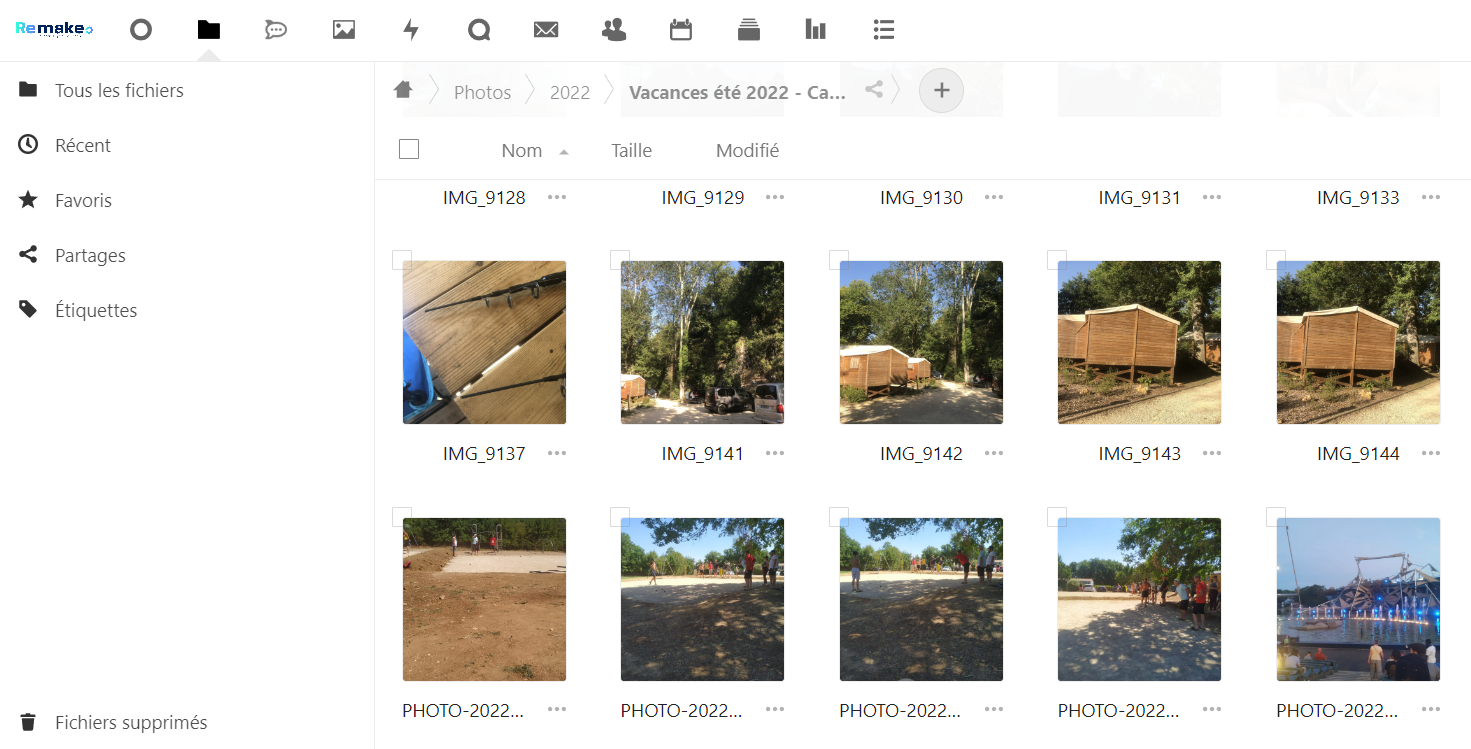Sort files by Nom column
The height and width of the screenshot is (749, 1471).
pyautogui.click(x=522, y=151)
